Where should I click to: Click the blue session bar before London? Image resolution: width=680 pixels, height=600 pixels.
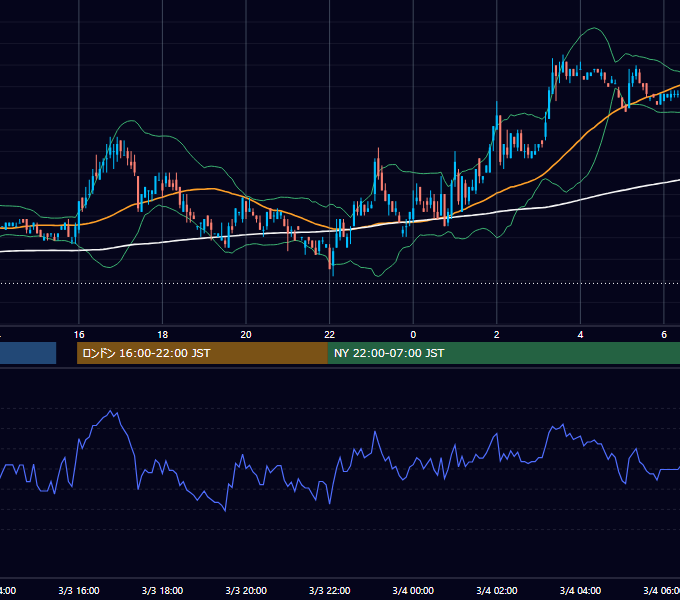pyautogui.click(x=28, y=353)
